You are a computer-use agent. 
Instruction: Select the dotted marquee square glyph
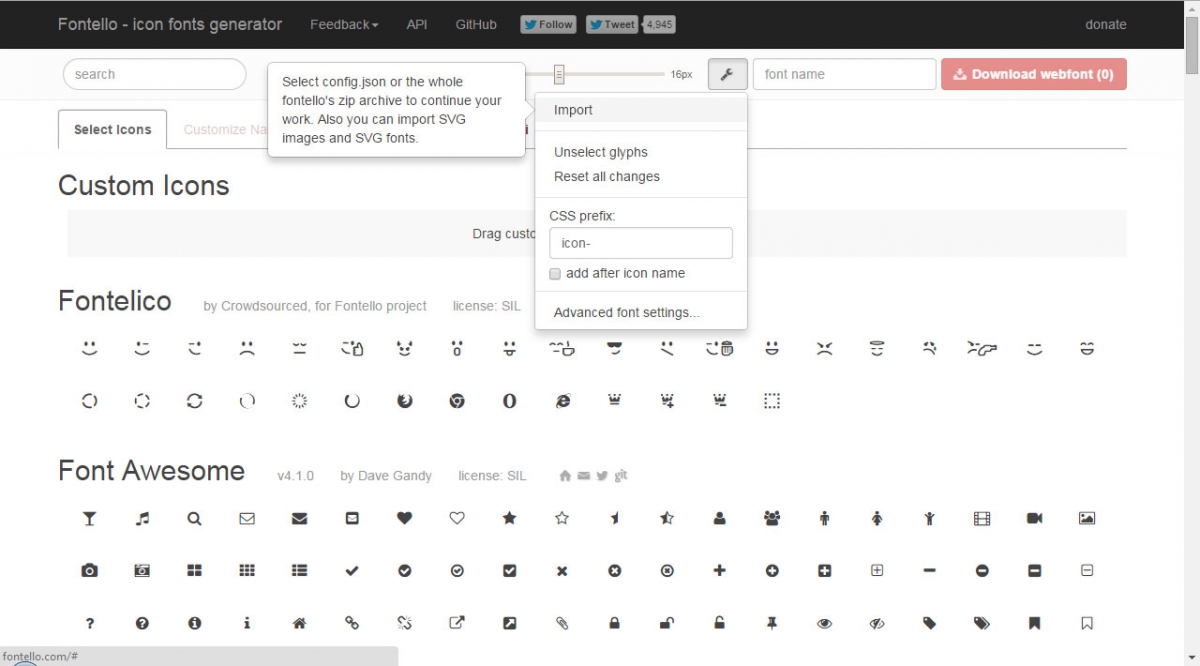(772, 401)
